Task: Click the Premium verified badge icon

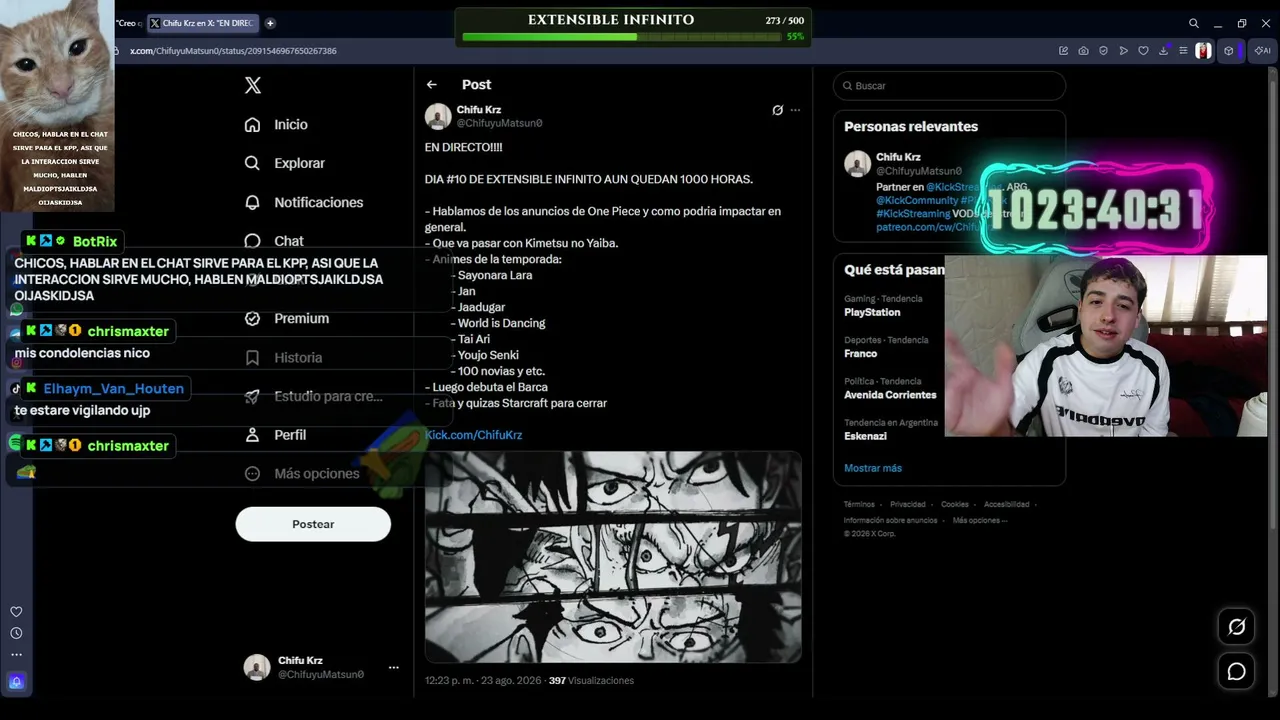Action: coord(253,318)
